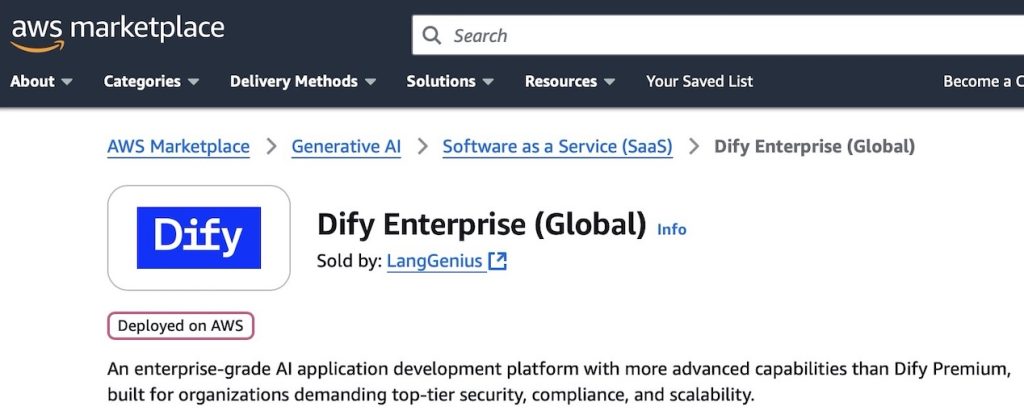Click the Dify Enterprise (Global) breadcrumb text

pyautogui.click(x=814, y=147)
